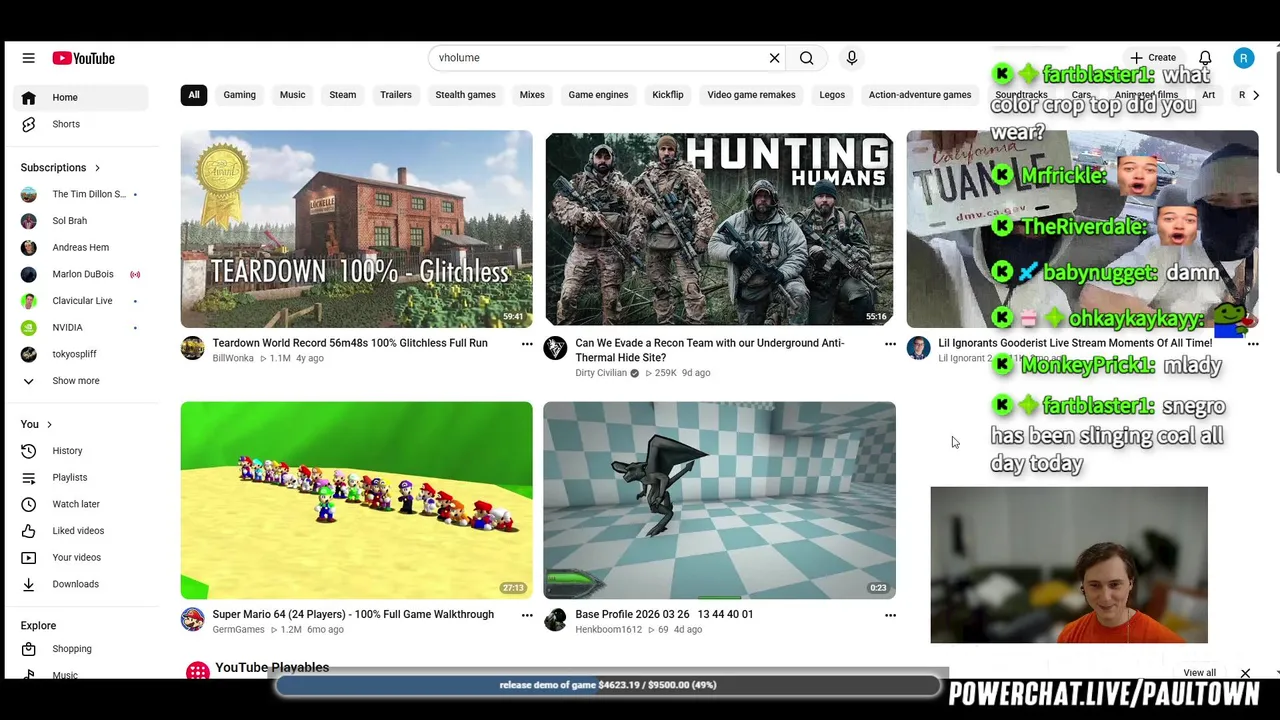Go to YouTube home via logo
Viewport: 1280px width, 720px height.
click(84, 58)
